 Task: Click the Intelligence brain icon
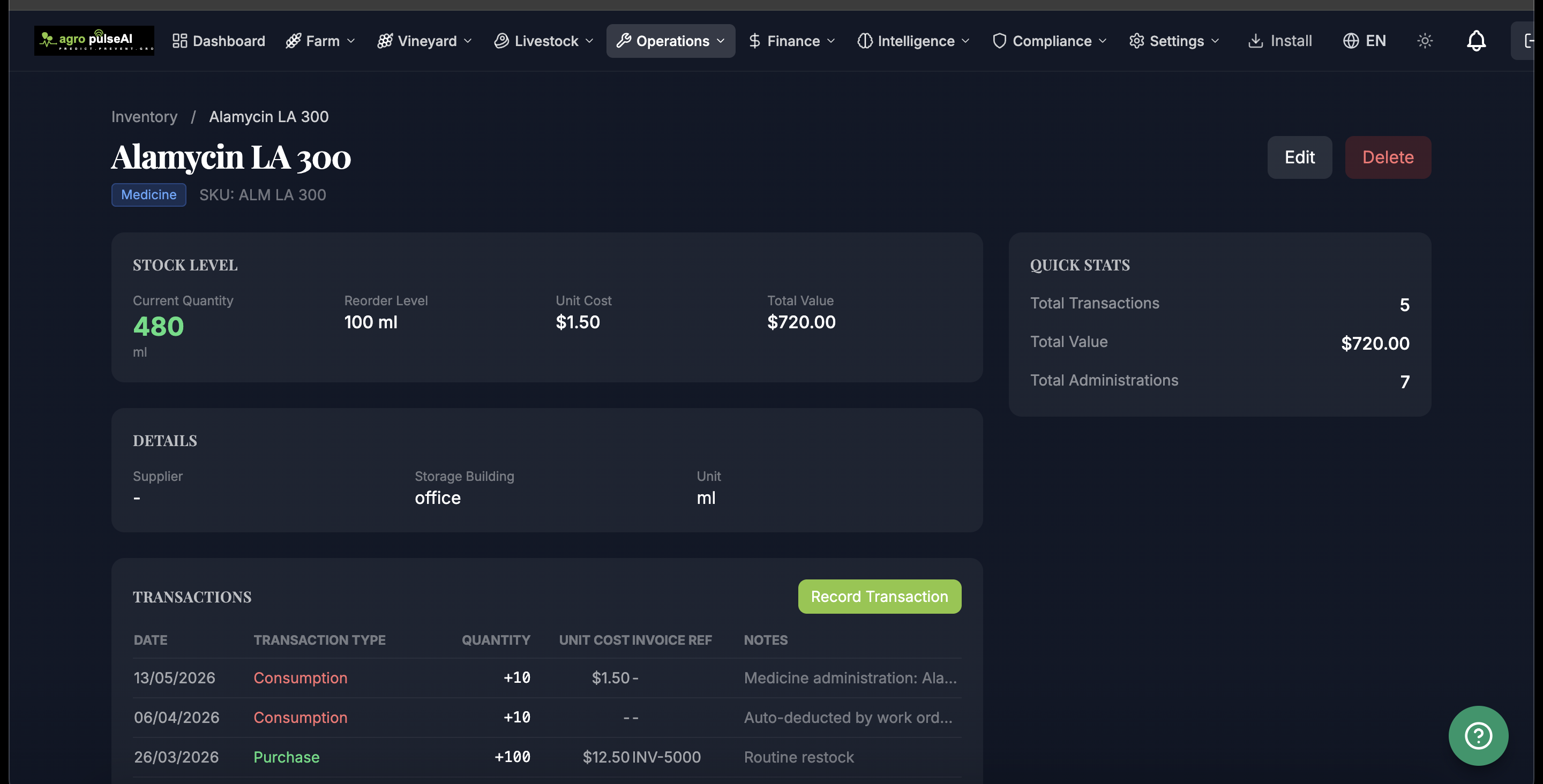[865, 41]
